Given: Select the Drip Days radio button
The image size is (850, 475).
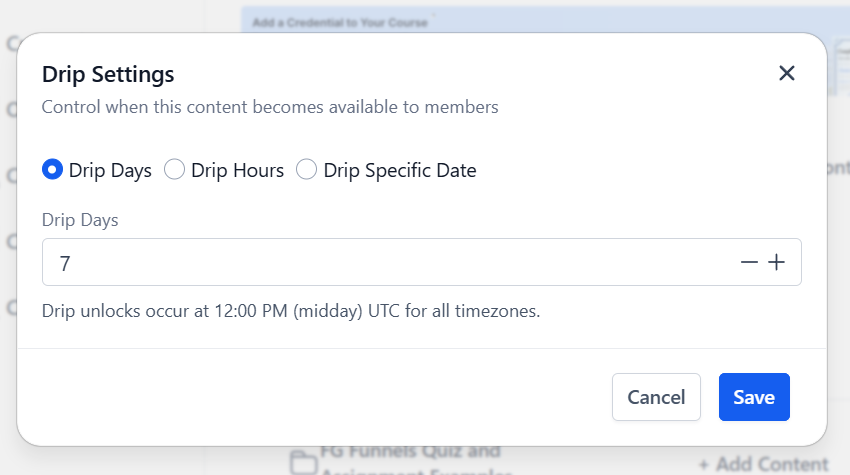Looking at the screenshot, I should coord(53,170).
